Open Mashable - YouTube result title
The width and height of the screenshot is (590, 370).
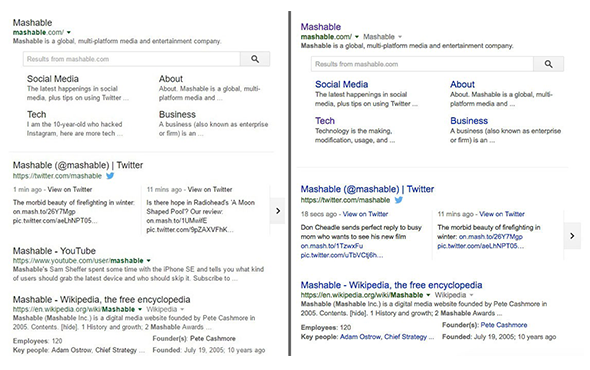(x=54, y=251)
